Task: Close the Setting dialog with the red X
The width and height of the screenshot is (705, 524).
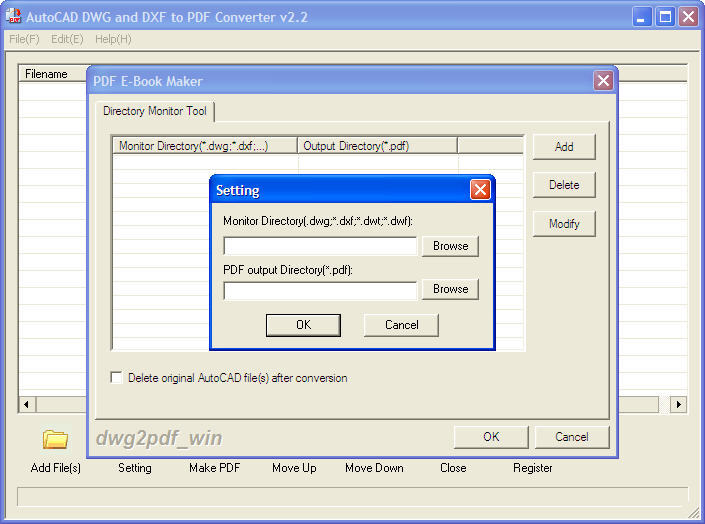Action: (x=480, y=189)
